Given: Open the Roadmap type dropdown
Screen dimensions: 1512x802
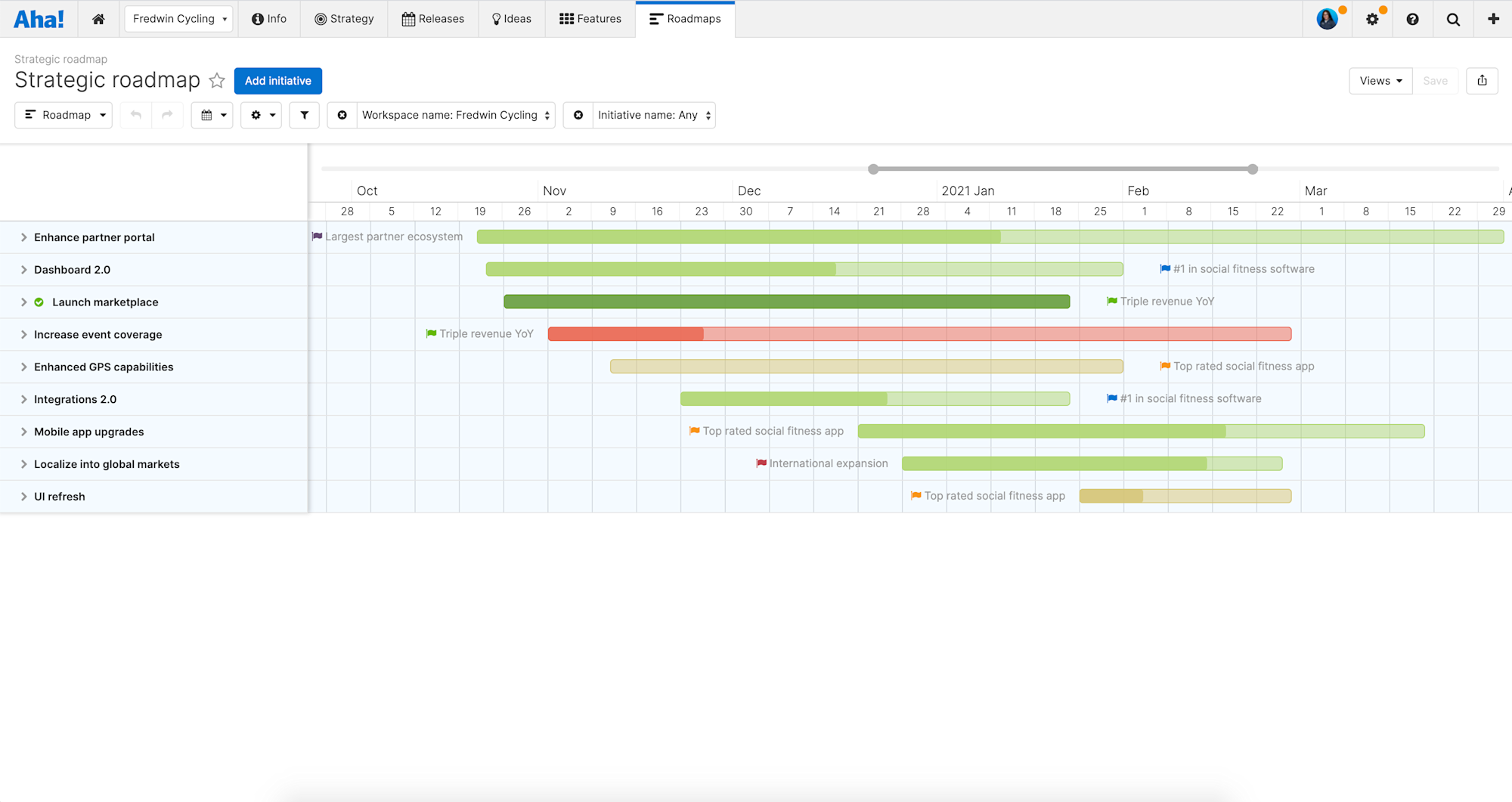Looking at the screenshot, I should tap(64, 115).
